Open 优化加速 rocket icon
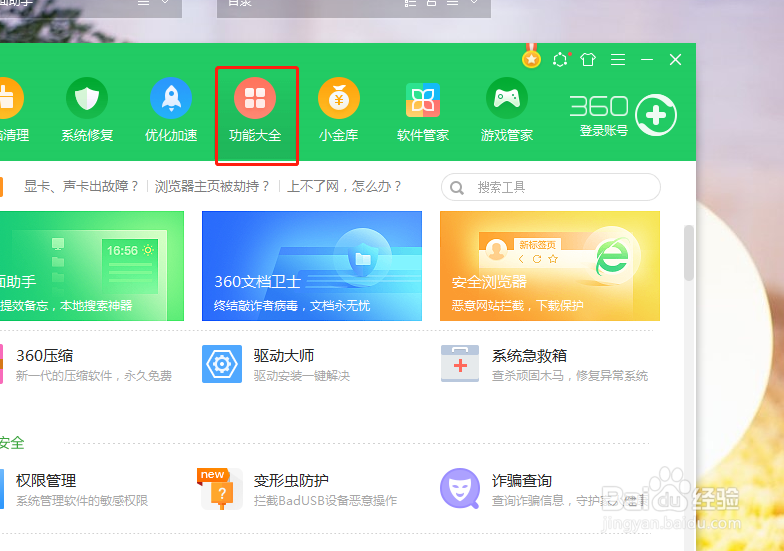 (171, 98)
